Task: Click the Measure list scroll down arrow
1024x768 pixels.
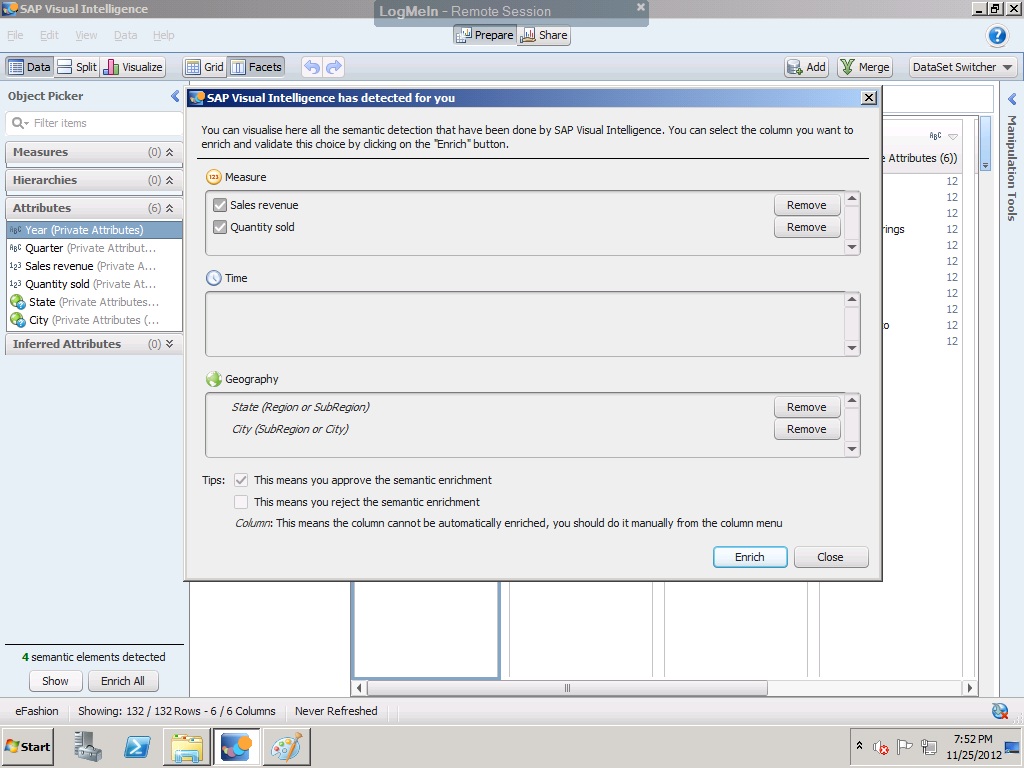Action: pyautogui.click(x=852, y=247)
